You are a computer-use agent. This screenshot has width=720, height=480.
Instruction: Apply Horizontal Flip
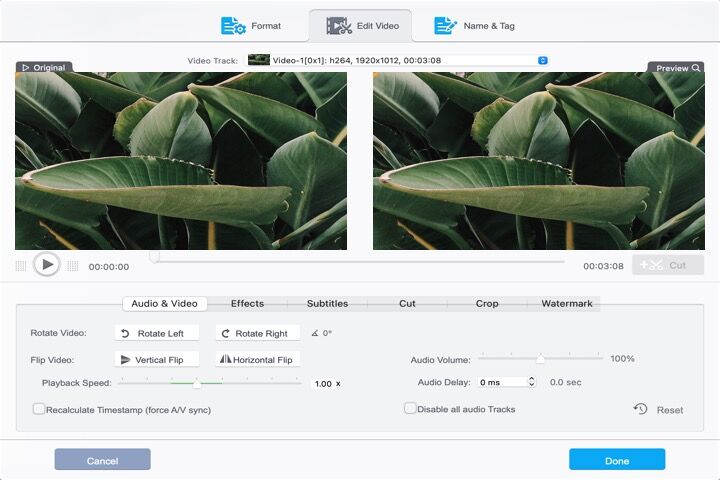pyautogui.click(x=258, y=360)
